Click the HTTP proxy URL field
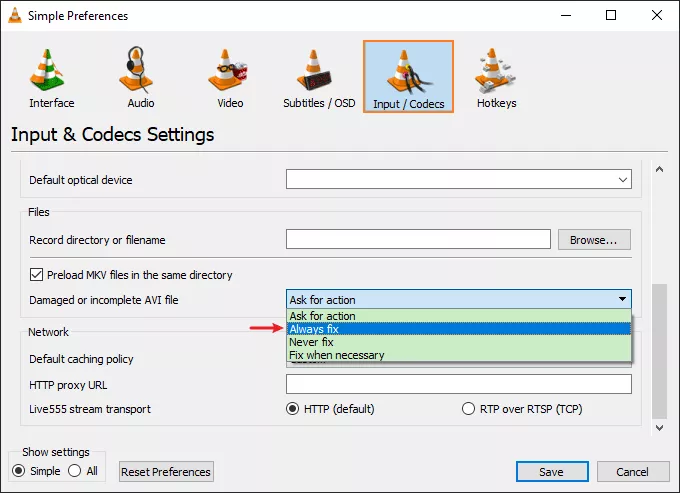This screenshot has height=493, width=680. pos(458,384)
